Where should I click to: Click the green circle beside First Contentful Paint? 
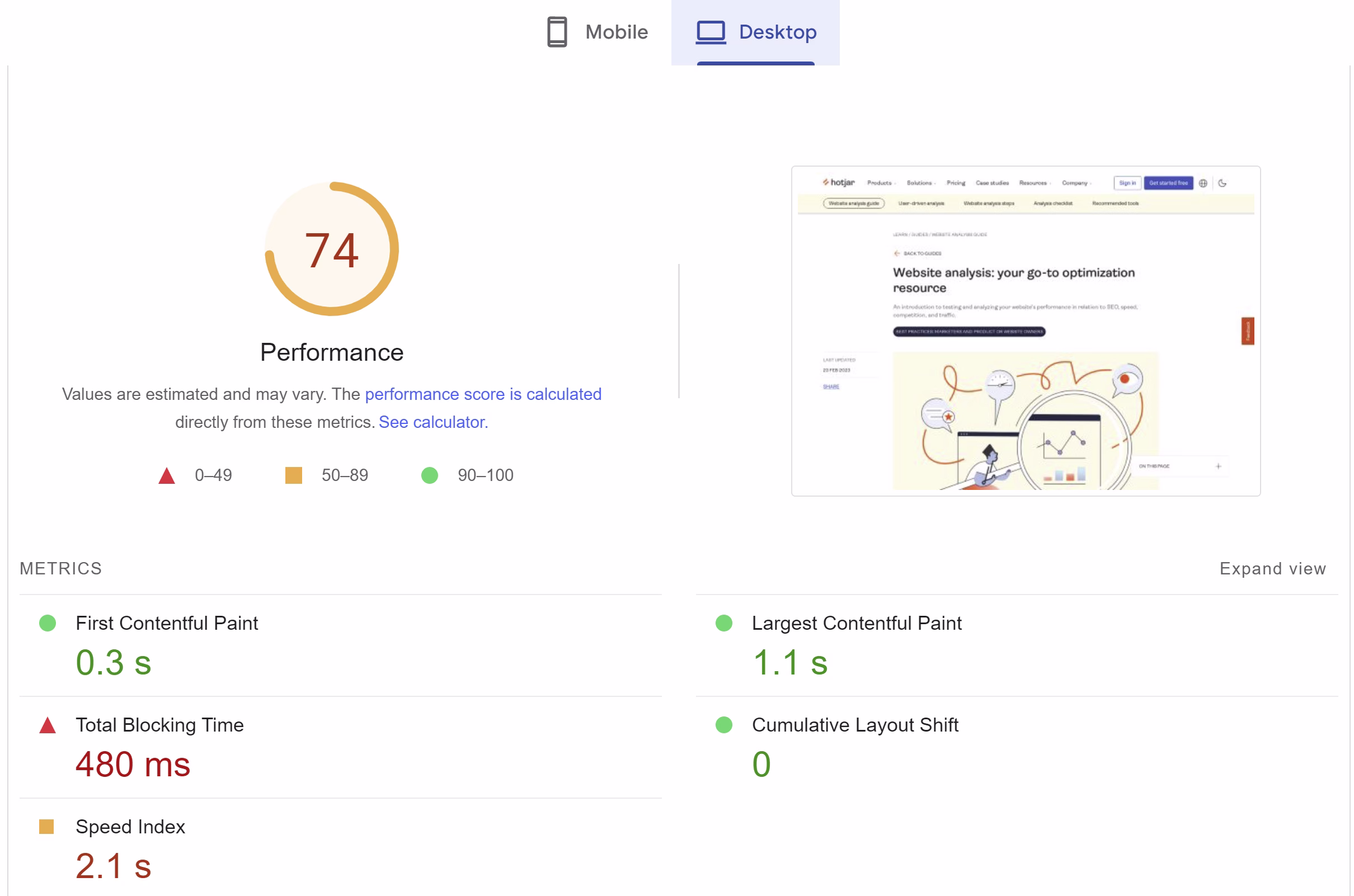[x=47, y=624]
